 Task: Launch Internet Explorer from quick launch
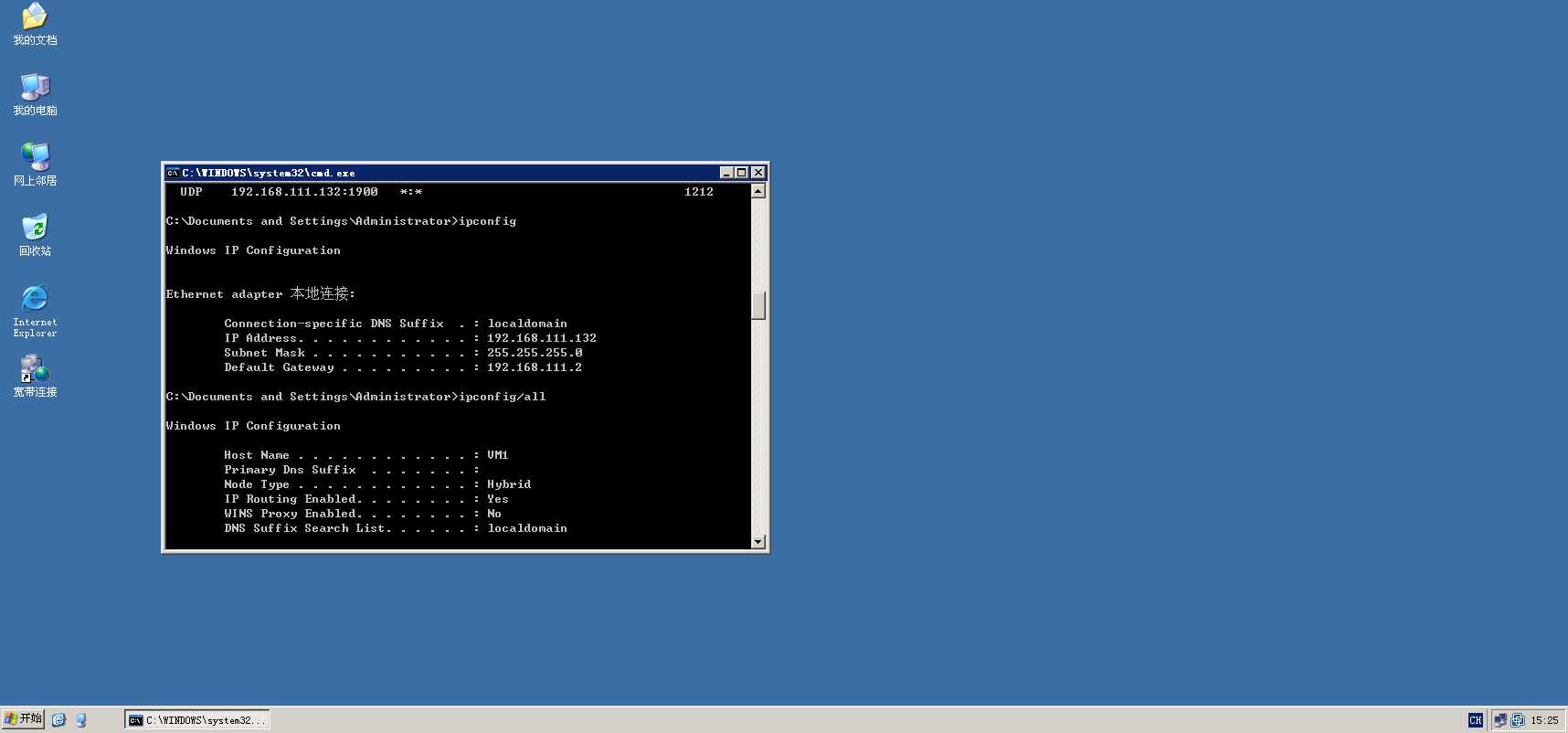coord(58,720)
